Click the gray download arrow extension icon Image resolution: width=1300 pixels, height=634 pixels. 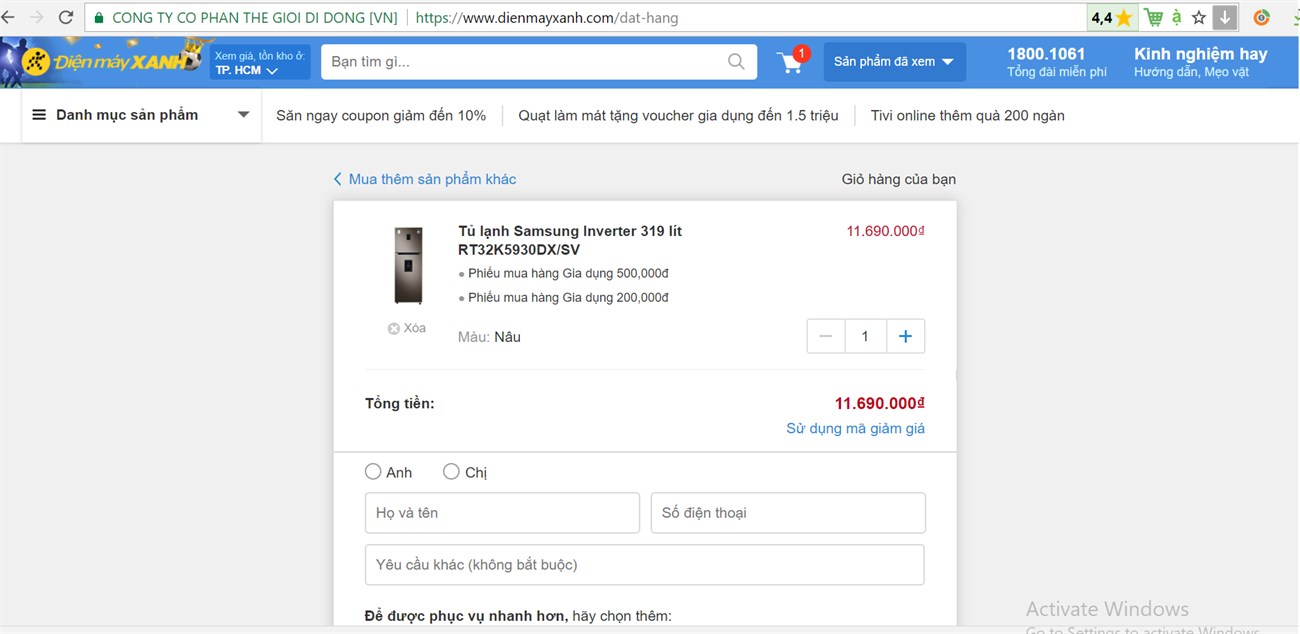click(1225, 18)
